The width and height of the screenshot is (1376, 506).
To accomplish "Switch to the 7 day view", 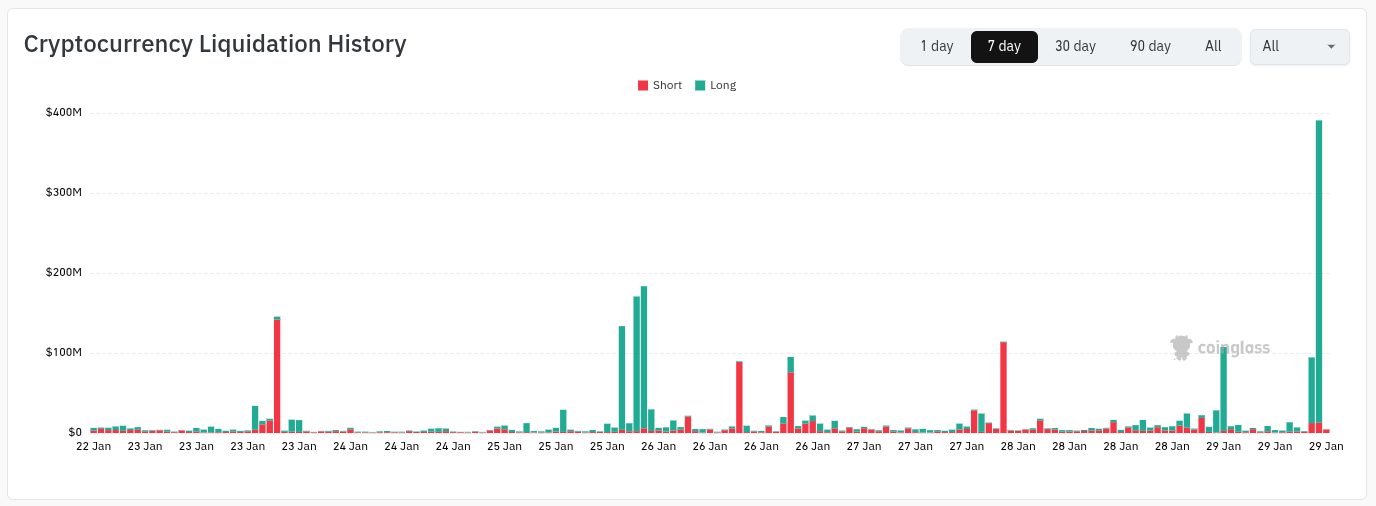I will [1004, 46].
